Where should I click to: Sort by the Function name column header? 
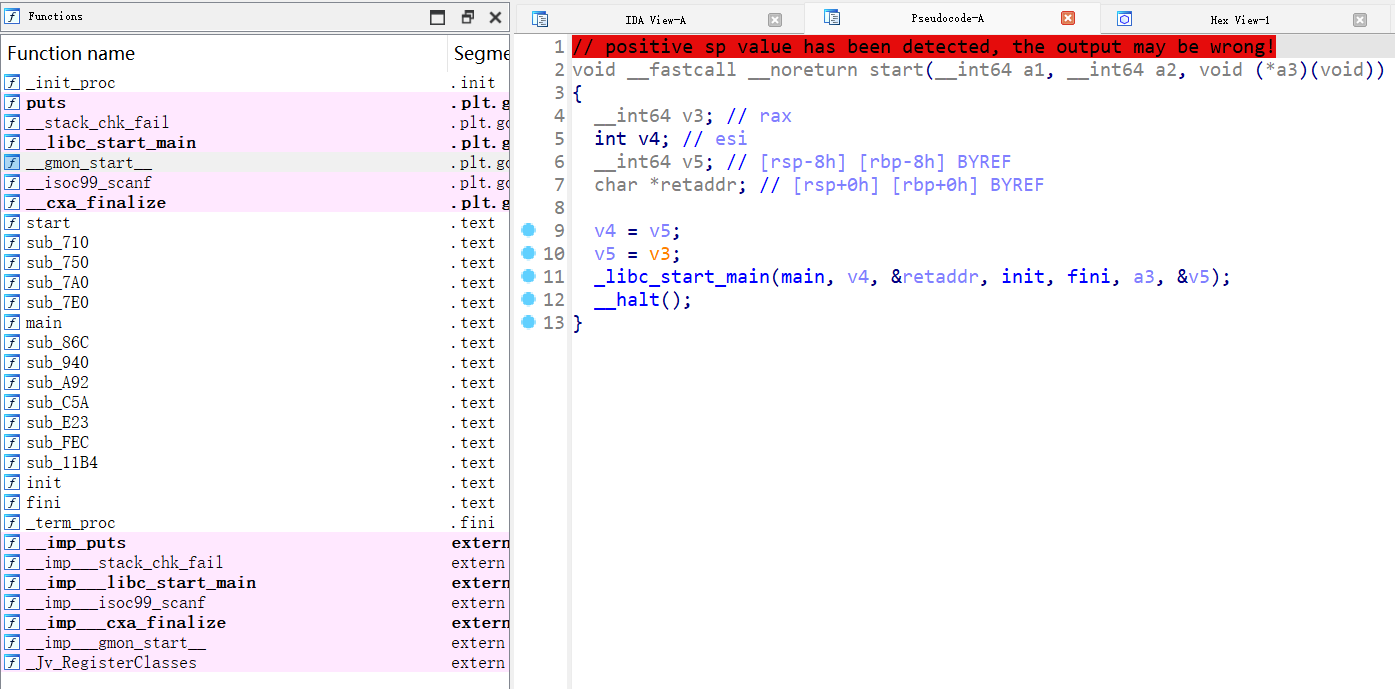(71, 53)
